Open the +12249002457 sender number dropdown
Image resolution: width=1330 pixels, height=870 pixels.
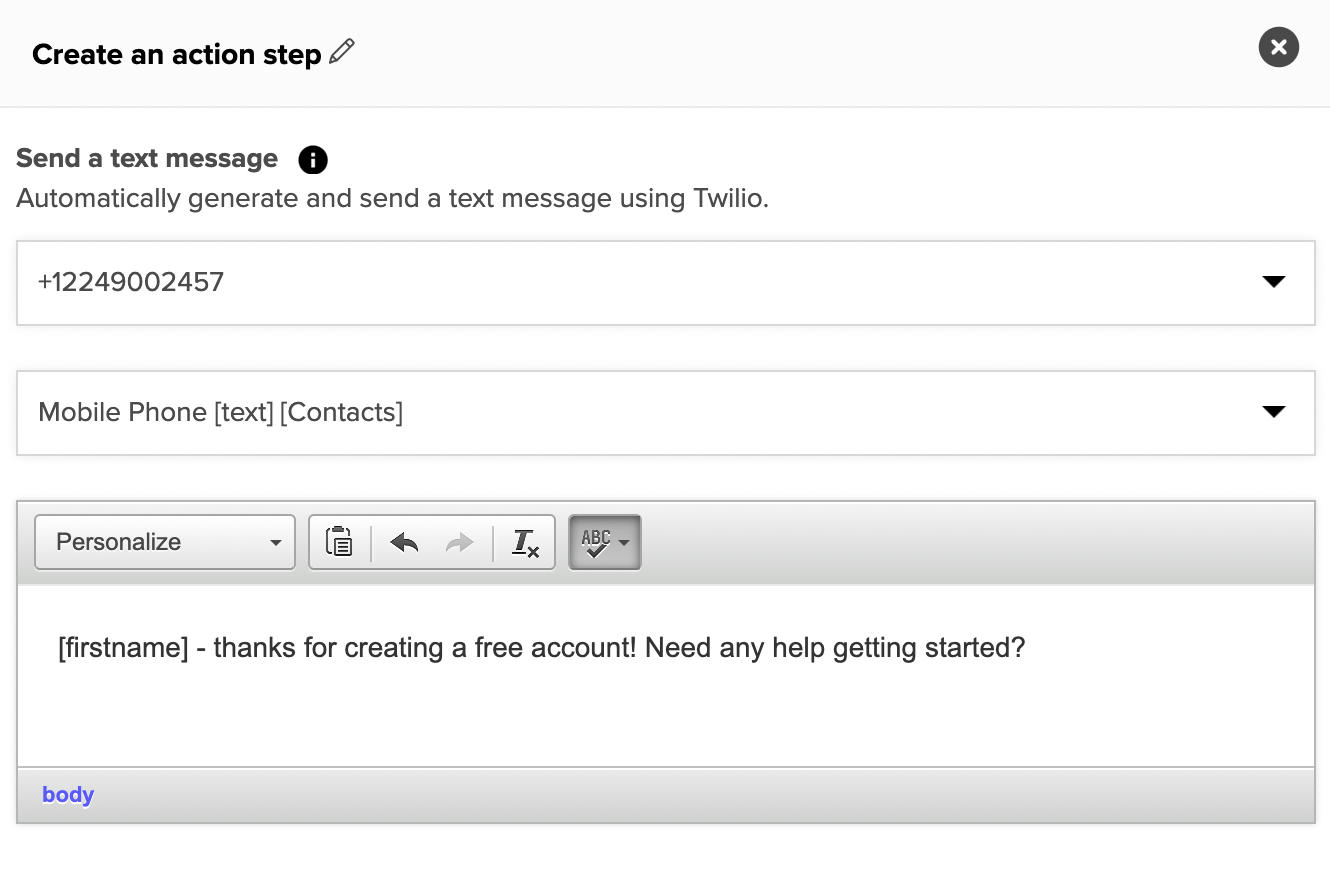tap(666, 282)
